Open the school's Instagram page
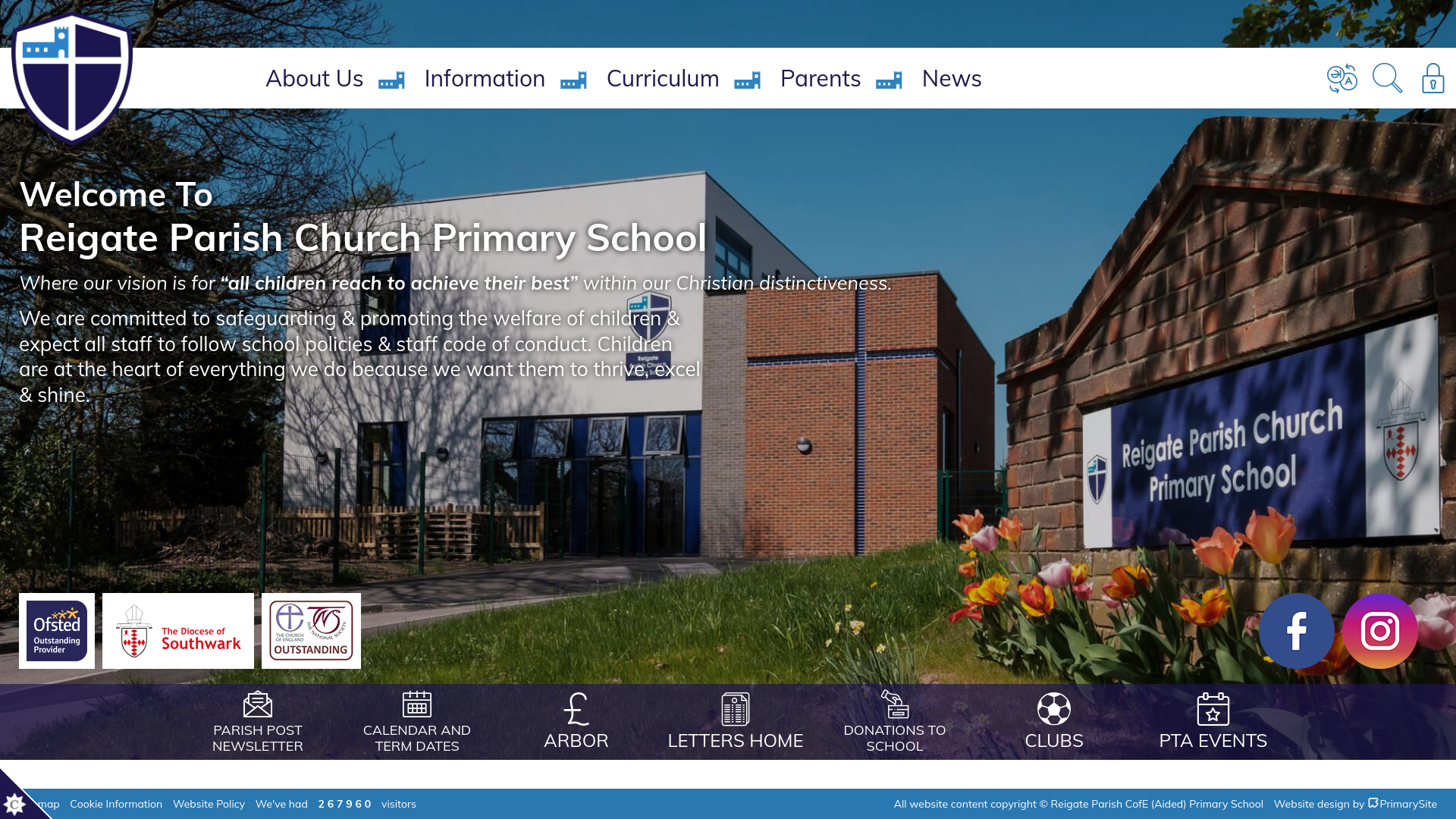 [1380, 631]
